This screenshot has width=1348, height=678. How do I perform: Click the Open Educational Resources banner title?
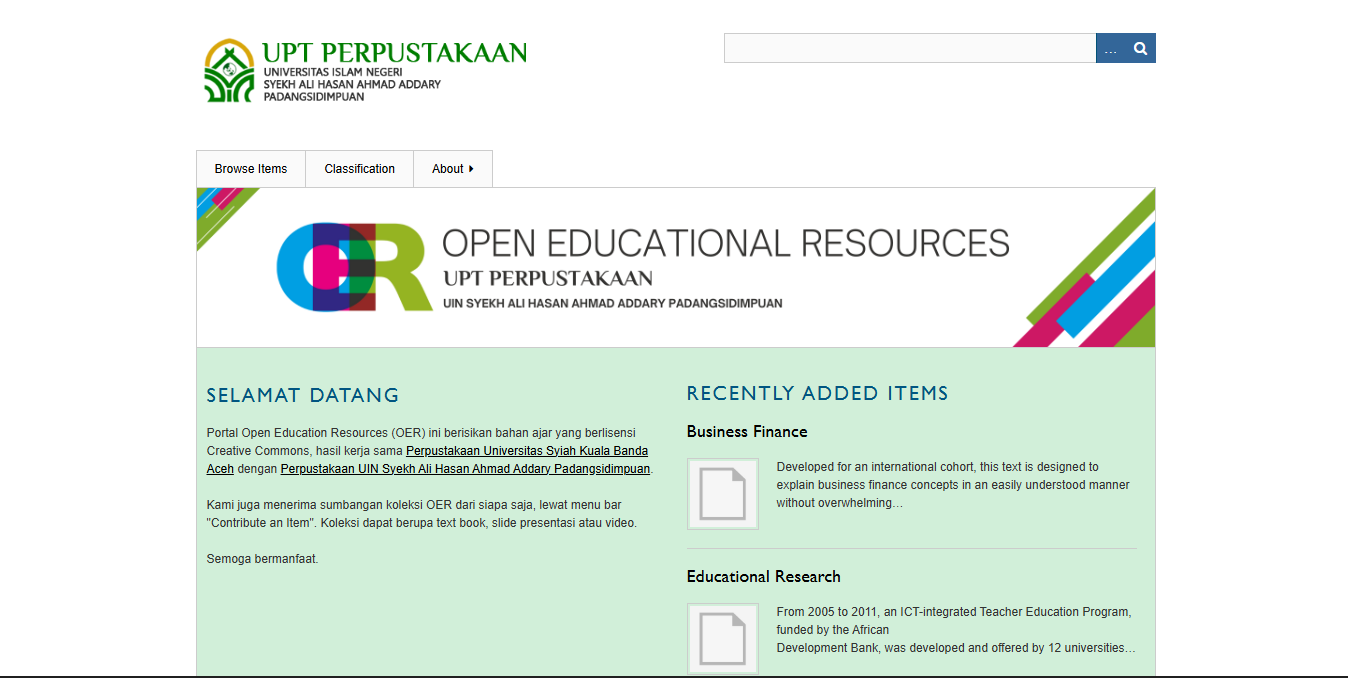[x=726, y=243]
